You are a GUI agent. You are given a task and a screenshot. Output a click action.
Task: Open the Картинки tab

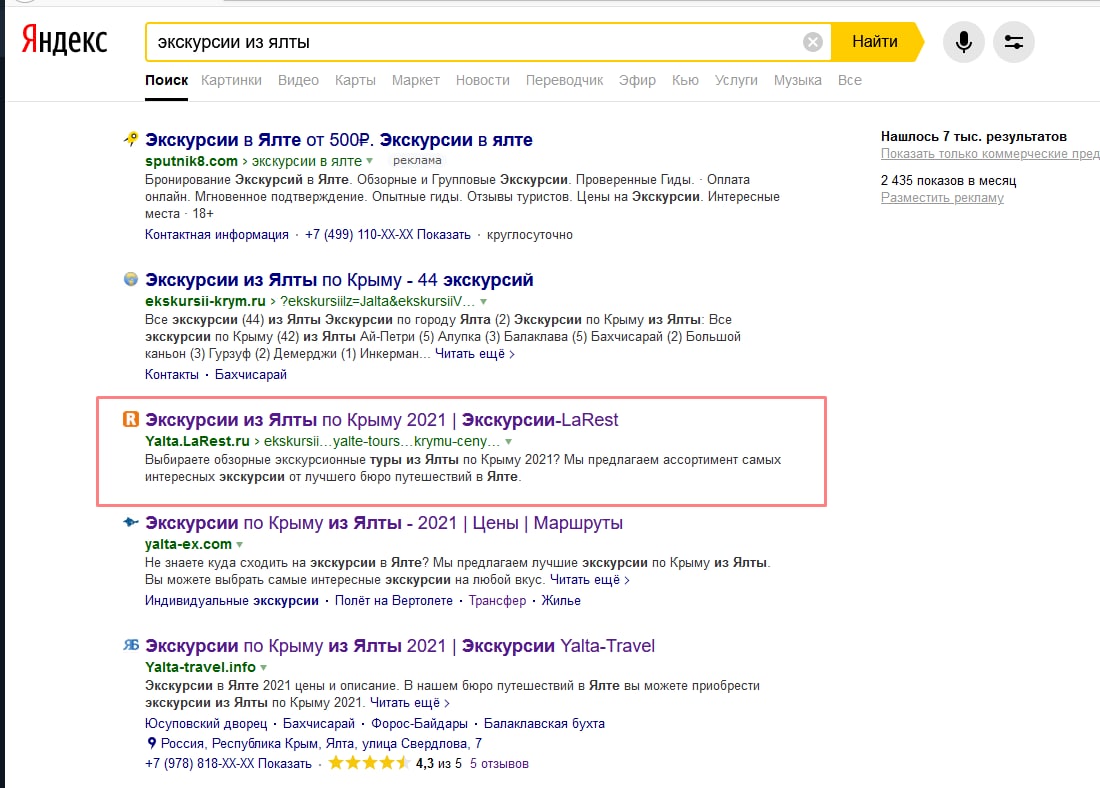tap(231, 80)
